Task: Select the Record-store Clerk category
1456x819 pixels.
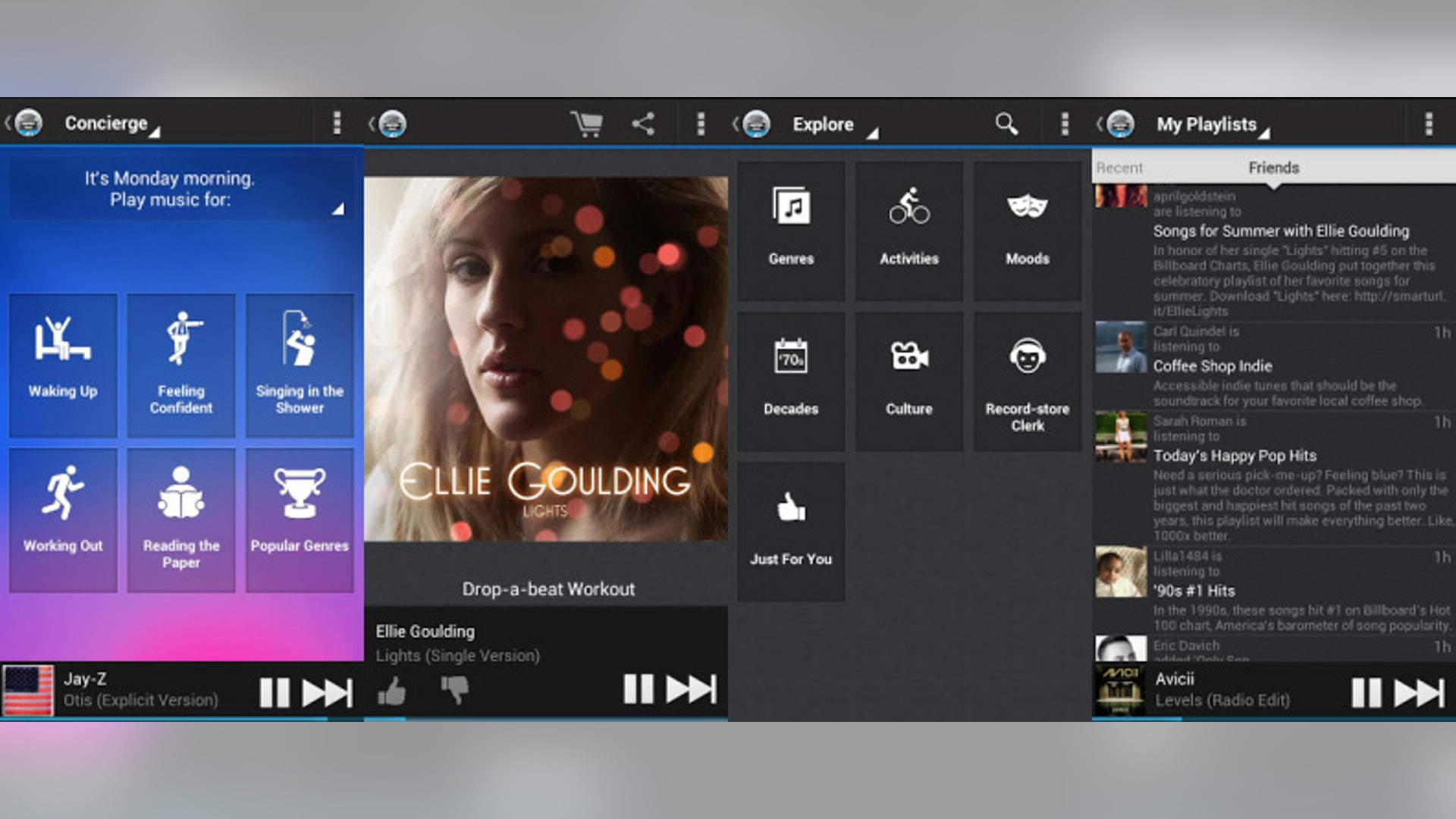Action: (x=1028, y=379)
